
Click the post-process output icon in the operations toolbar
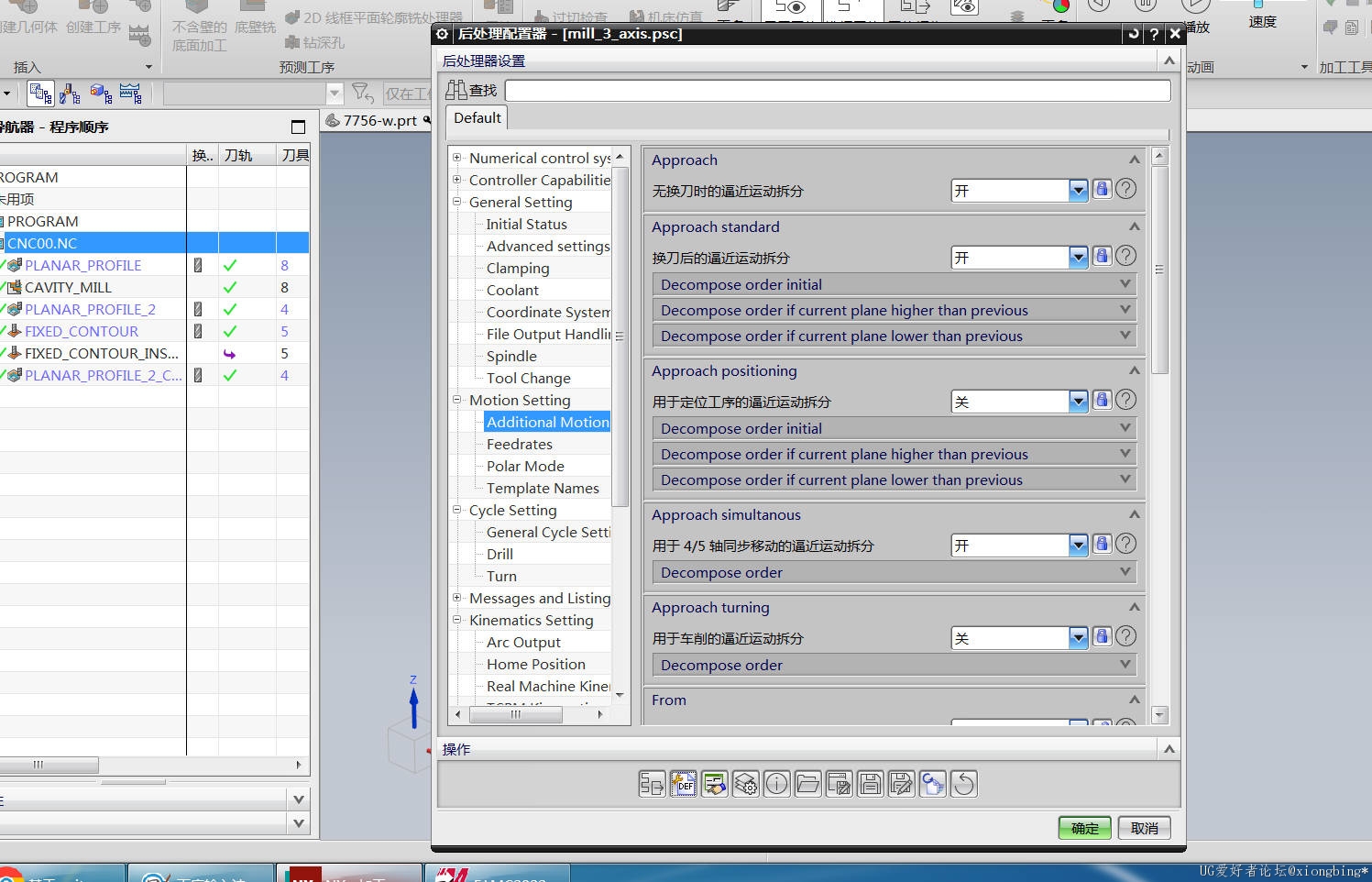[652, 784]
